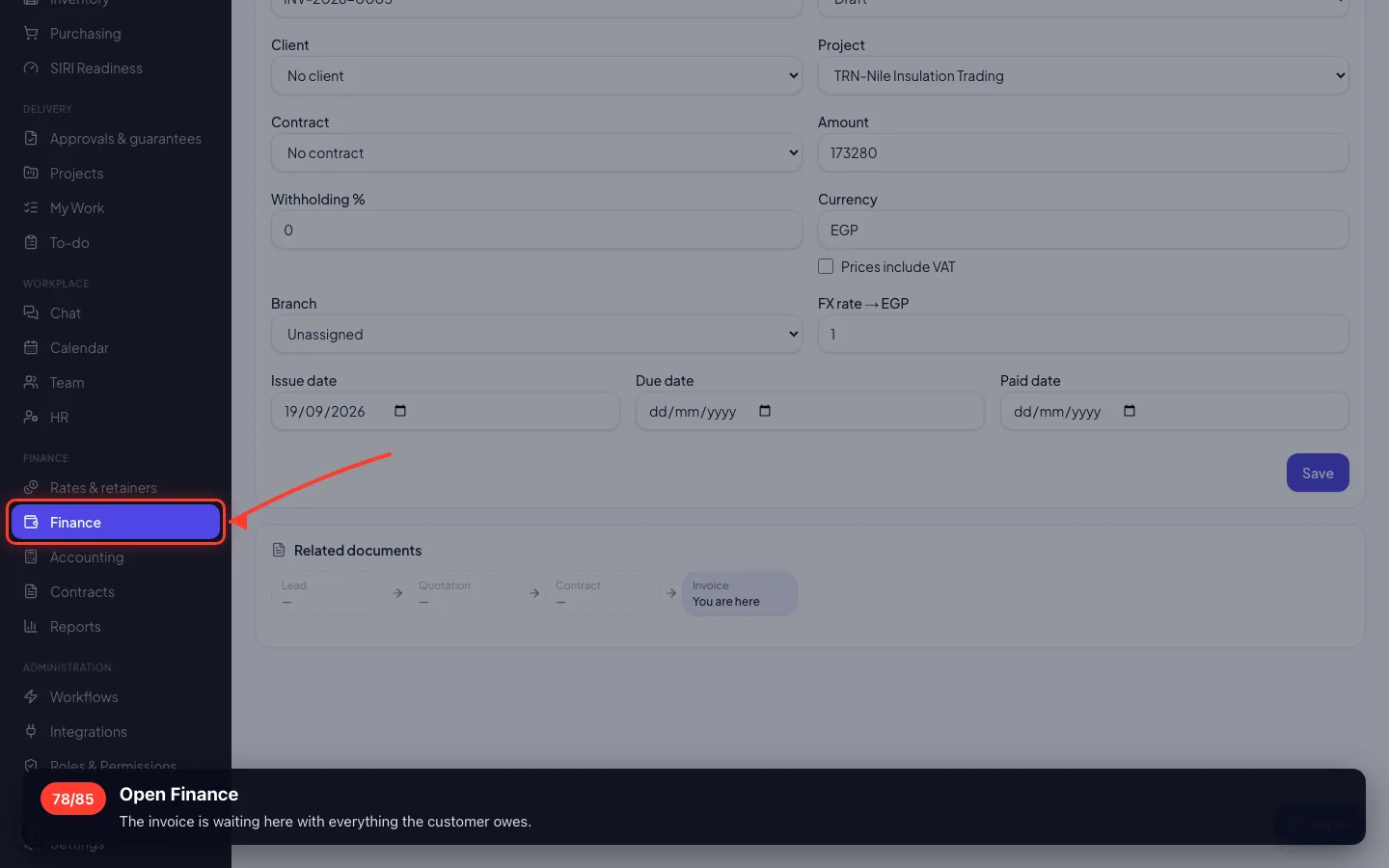Click the Workflows lightning icon
The image size is (1389, 868).
(x=31, y=697)
